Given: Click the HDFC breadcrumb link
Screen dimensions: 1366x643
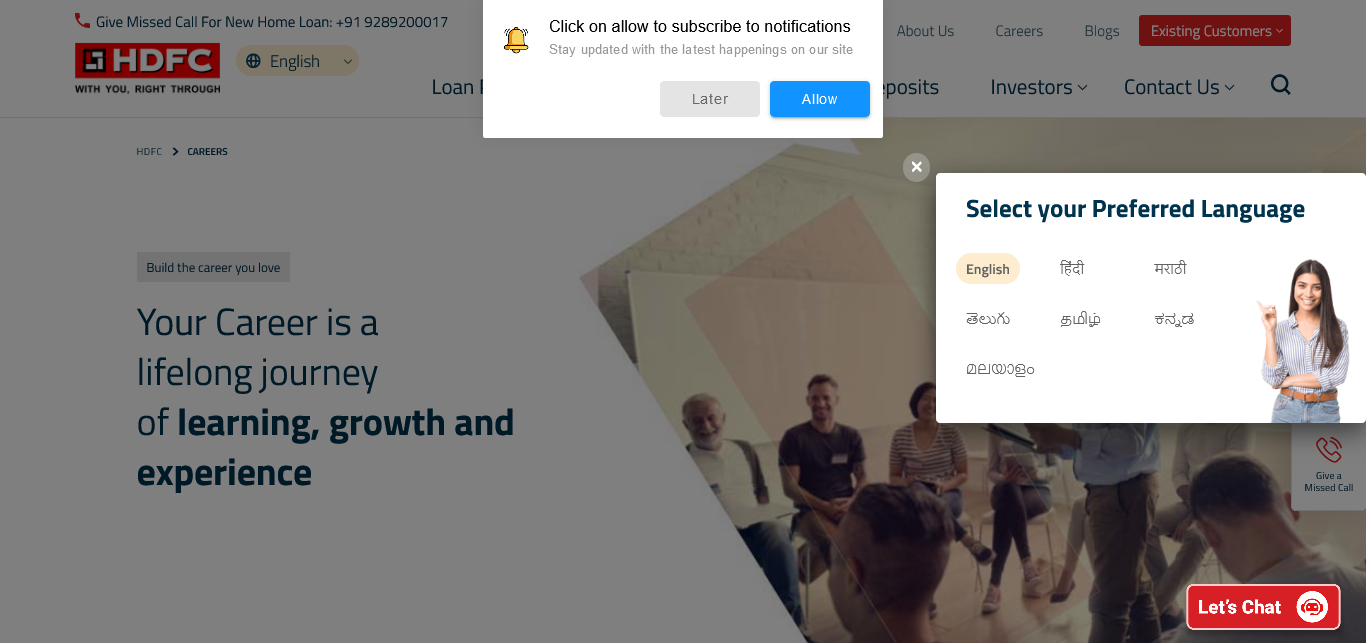Looking at the screenshot, I should (149, 152).
